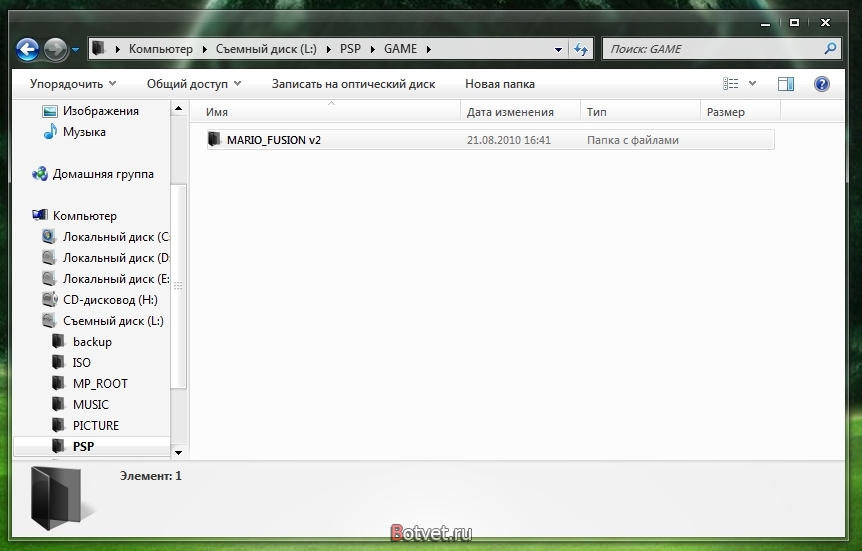This screenshot has height=551, width=862.
Task: Open Музыка in the navigation pane
Action: tap(84, 132)
